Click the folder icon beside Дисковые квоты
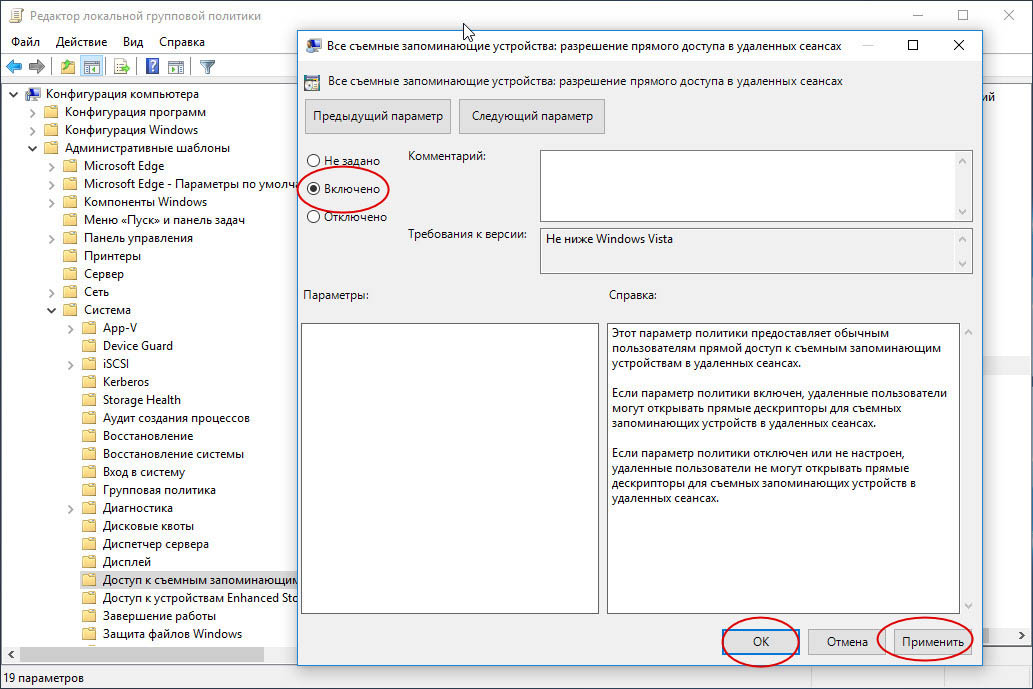This screenshot has width=1033, height=689. pos(89,526)
